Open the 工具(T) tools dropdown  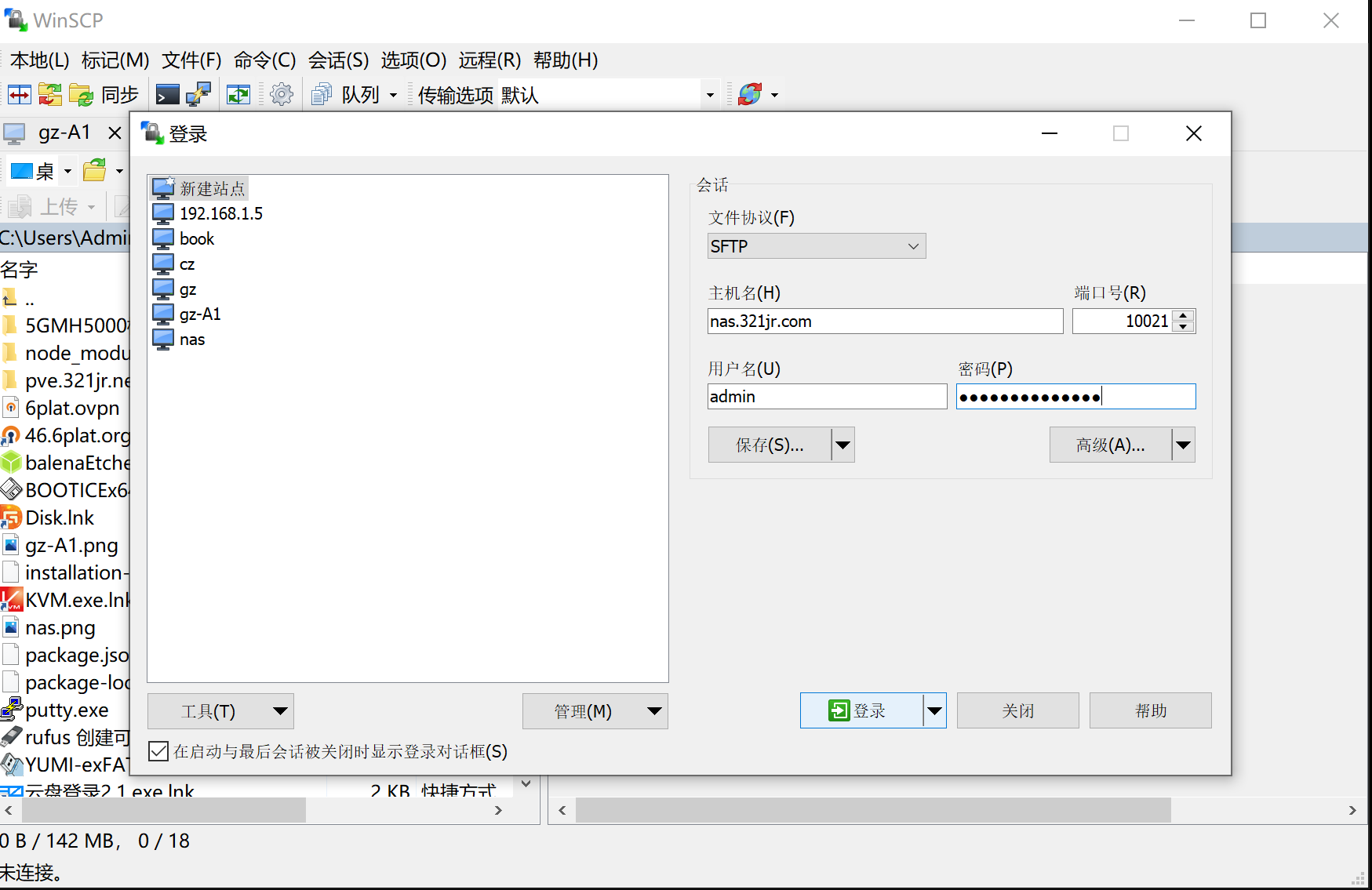[220, 711]
